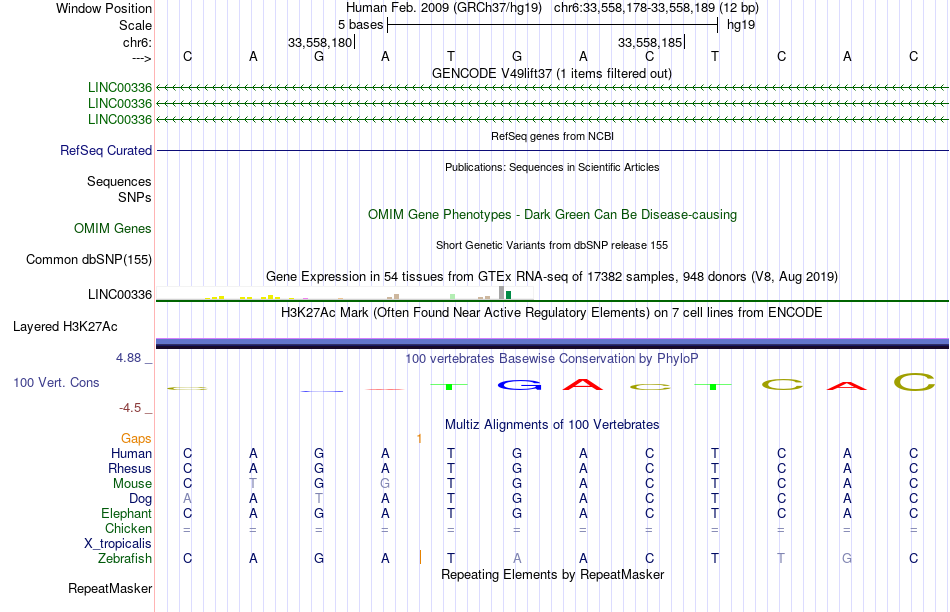The image size is (950, 612).
Task: Click the GTEx tissue expression bar chart
Action: click(x=345, y=293)
